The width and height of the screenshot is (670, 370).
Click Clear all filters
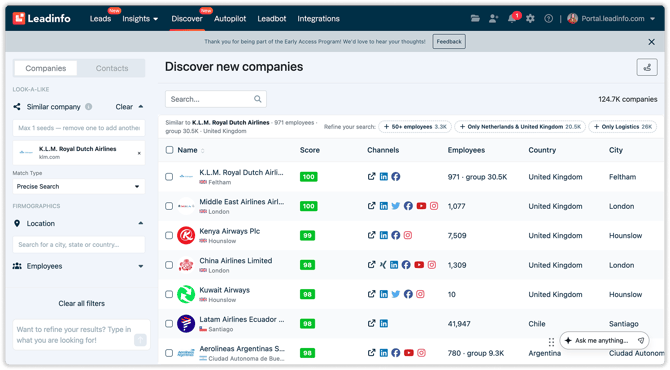pos(82,303)
